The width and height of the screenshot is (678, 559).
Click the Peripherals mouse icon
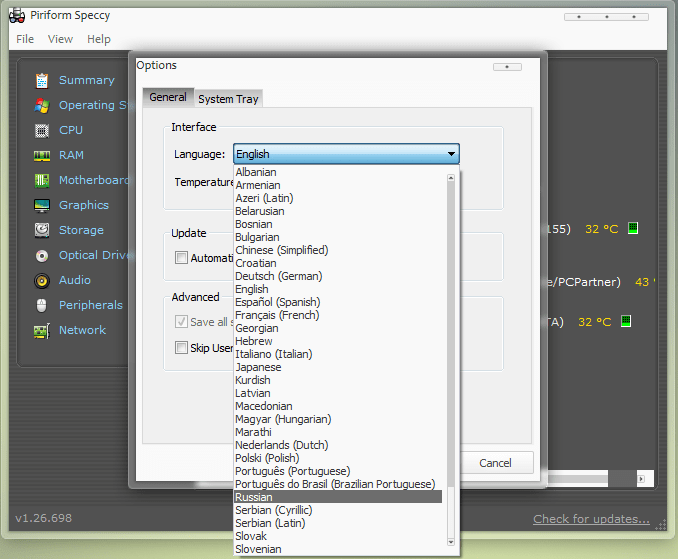click(x=42, y=305)
